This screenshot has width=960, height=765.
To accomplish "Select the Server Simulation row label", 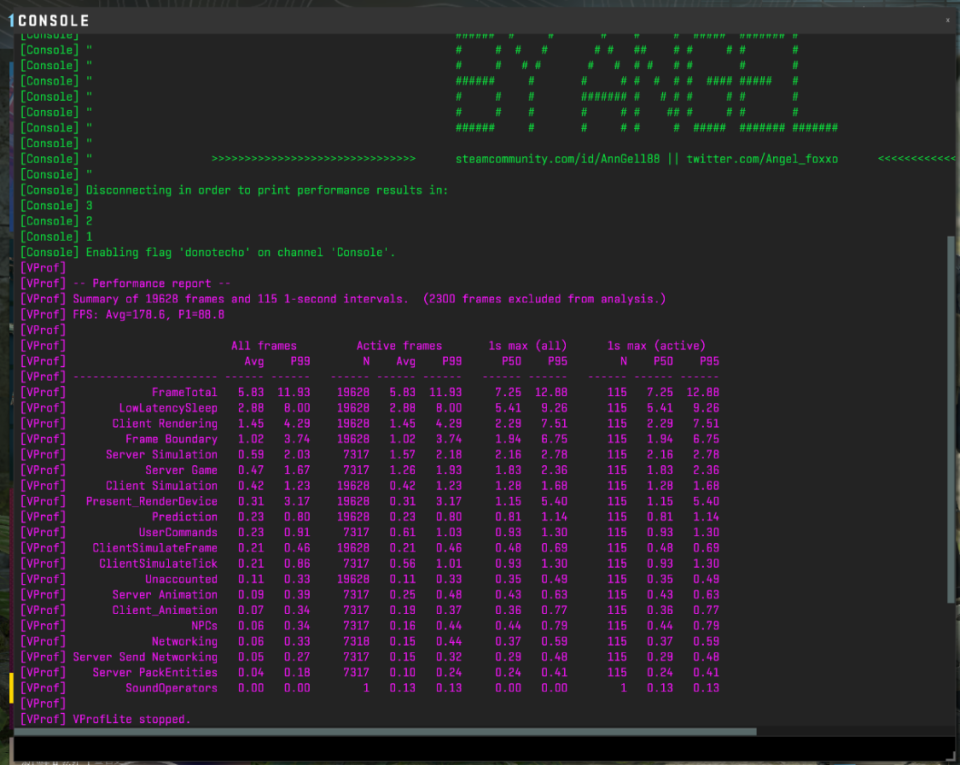I will pos(162,455).
